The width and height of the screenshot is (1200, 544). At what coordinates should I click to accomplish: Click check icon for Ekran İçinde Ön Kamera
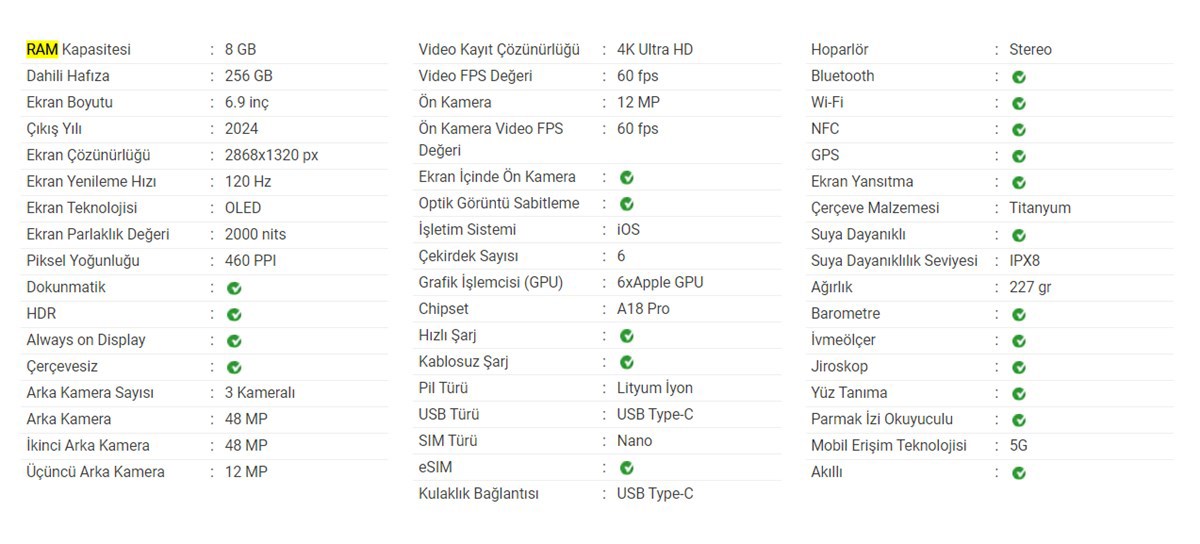tap(627, 178)
